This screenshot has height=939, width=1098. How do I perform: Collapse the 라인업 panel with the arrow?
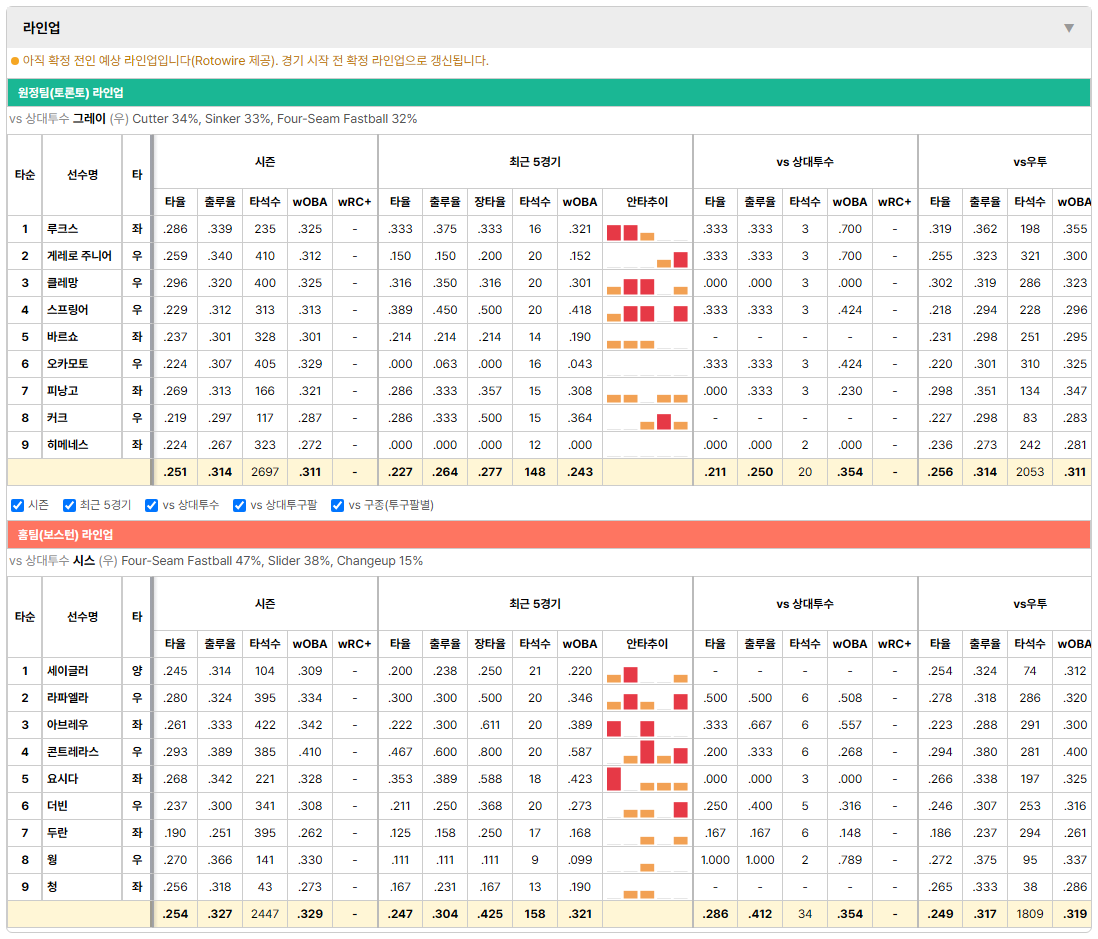pyautogui.click(x=1069, y=28)
